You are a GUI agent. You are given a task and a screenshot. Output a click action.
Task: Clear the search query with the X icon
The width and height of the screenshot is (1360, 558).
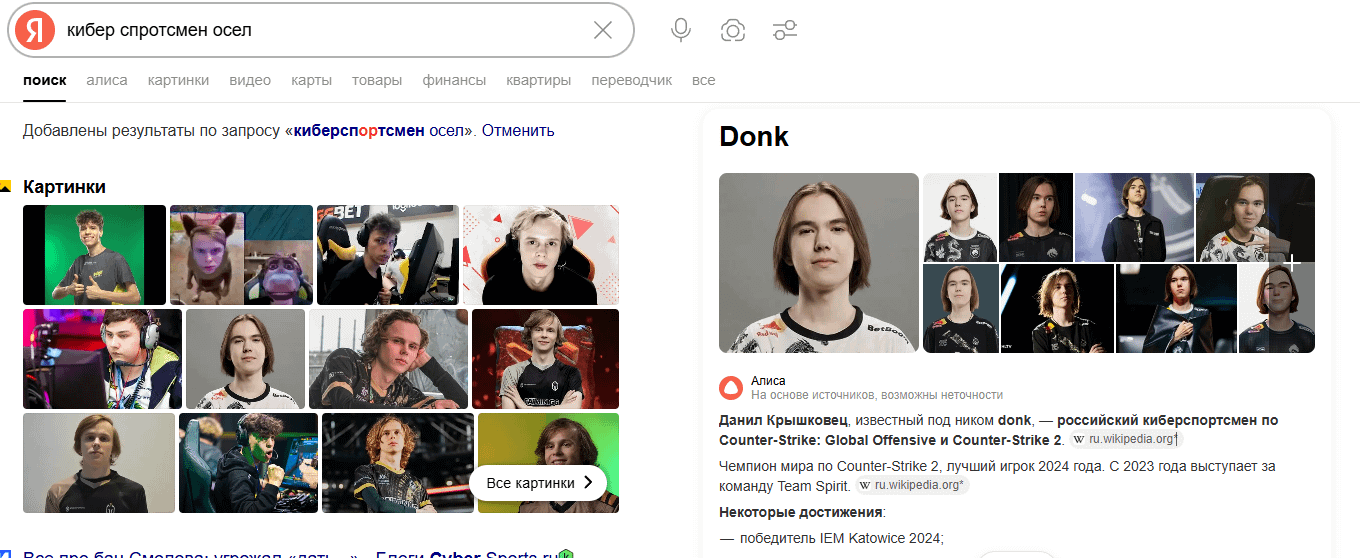[x=603, y=30]
